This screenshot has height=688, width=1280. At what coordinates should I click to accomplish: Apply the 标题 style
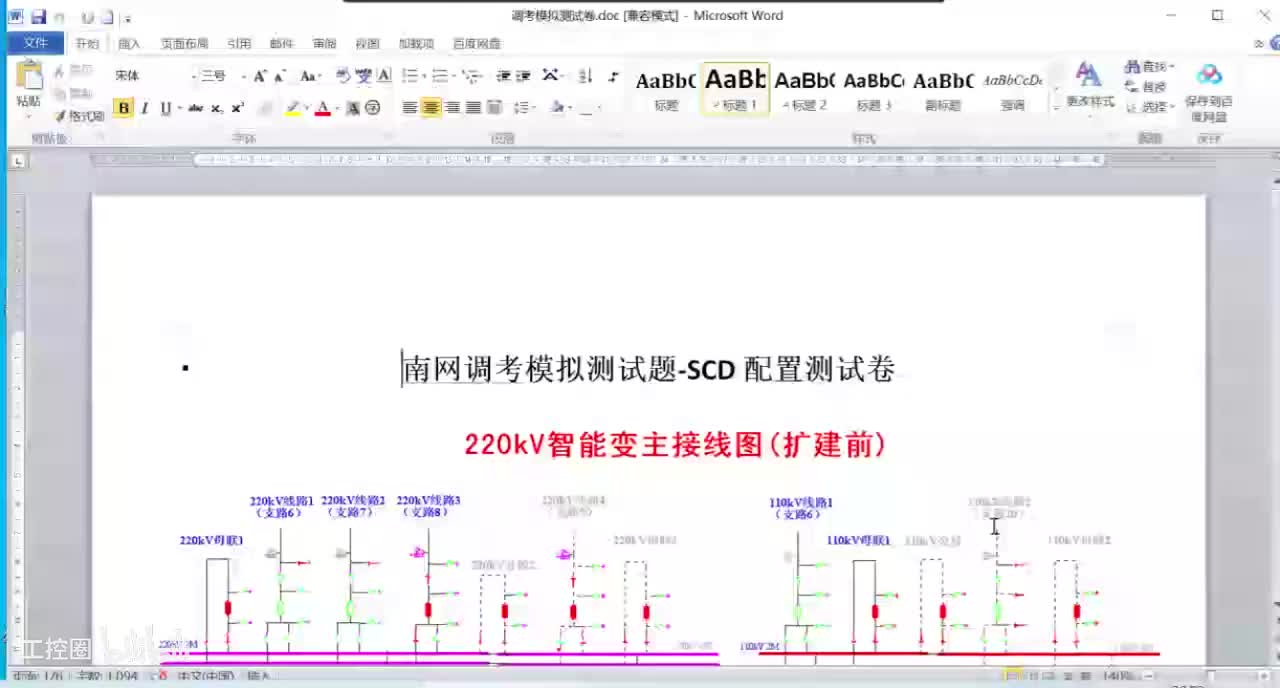[x=666, y=90]
